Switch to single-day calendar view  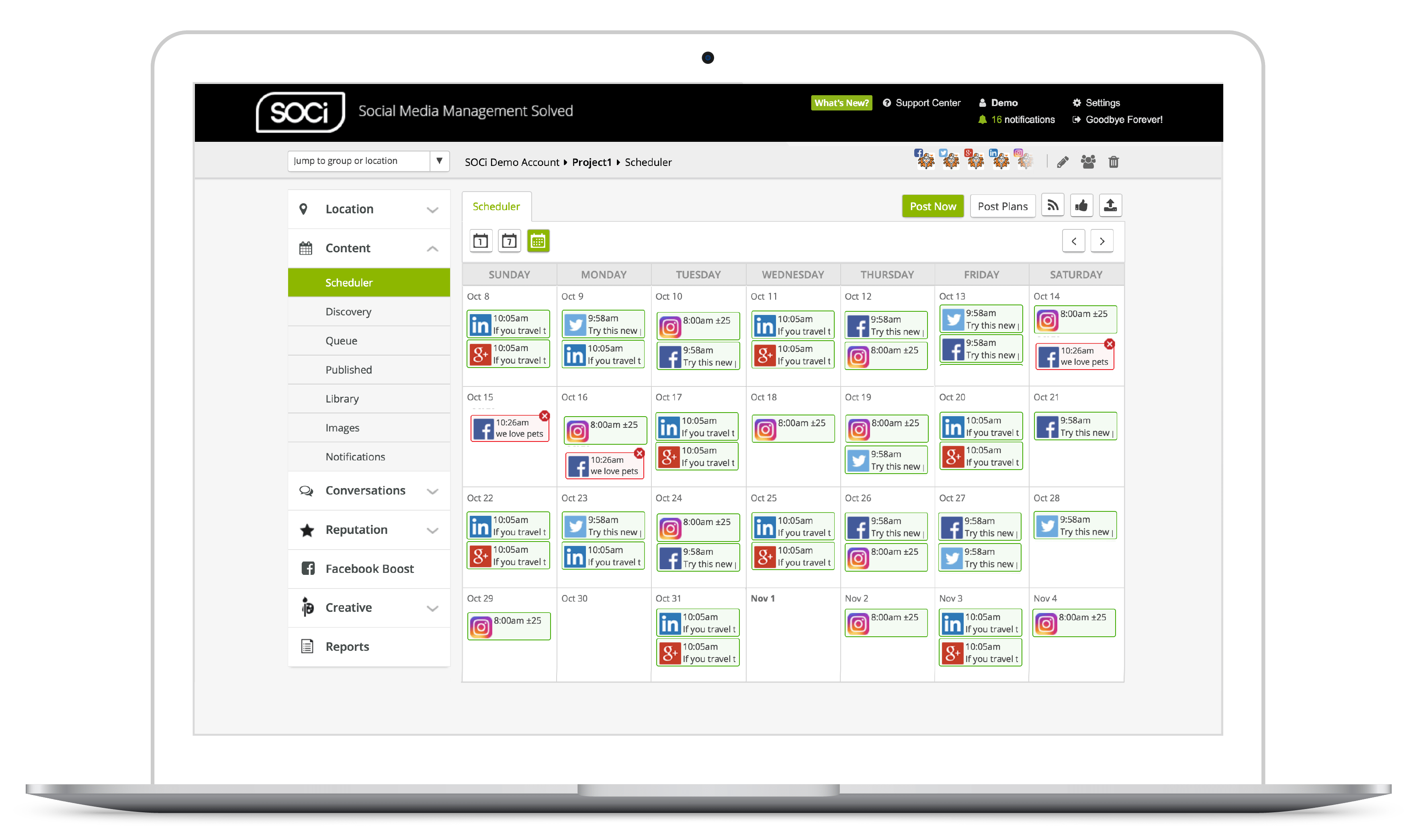[481, 241]
